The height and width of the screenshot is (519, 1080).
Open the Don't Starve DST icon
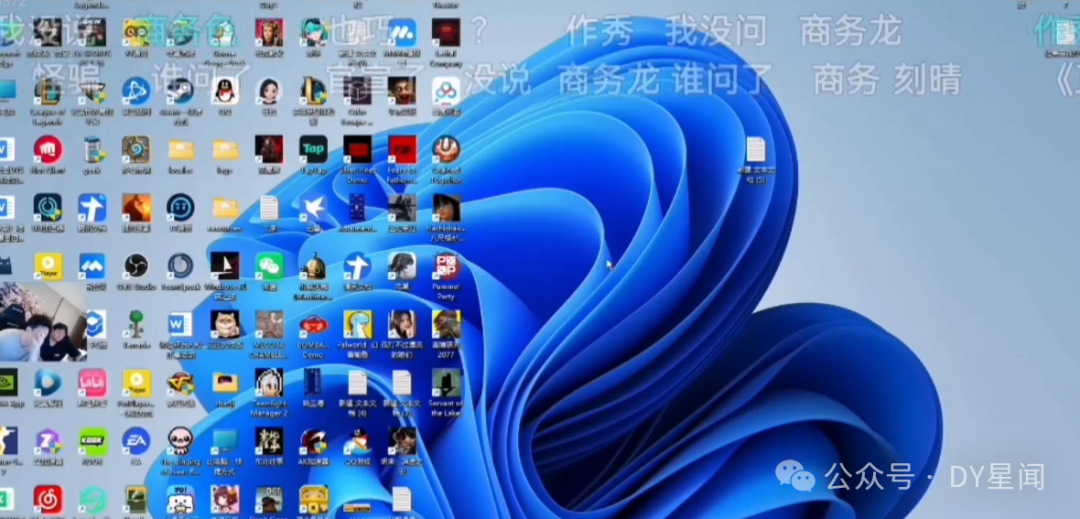(x=269, y=500)
